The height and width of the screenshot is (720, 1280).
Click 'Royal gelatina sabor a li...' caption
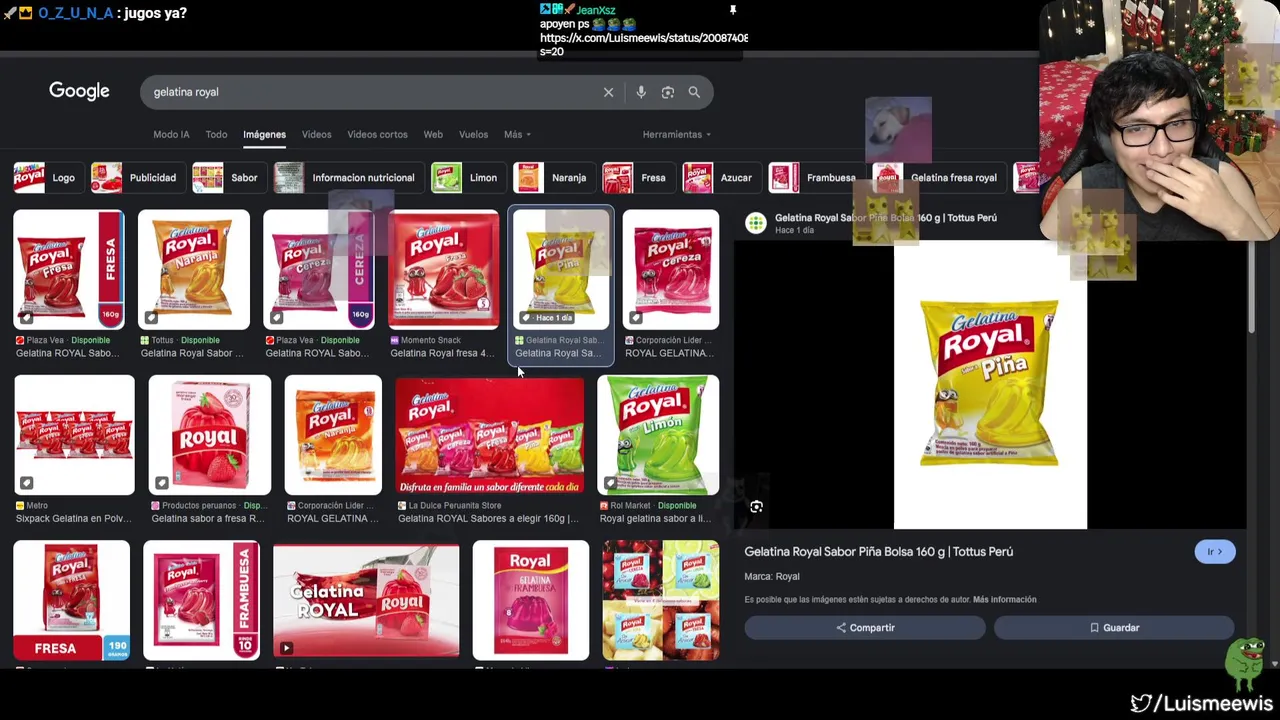(655, 519)
